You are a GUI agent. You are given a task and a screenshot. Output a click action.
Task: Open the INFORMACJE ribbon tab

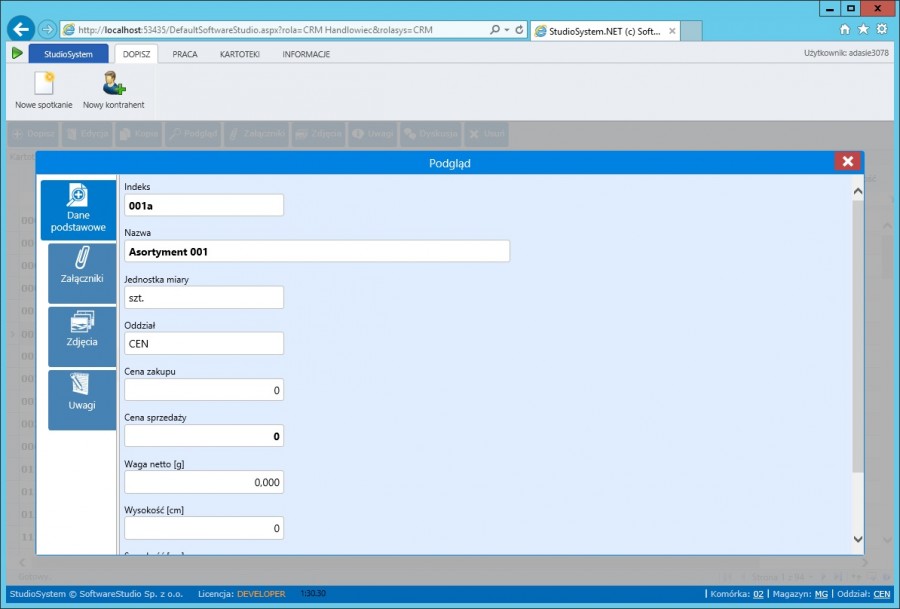click(306, 54)
